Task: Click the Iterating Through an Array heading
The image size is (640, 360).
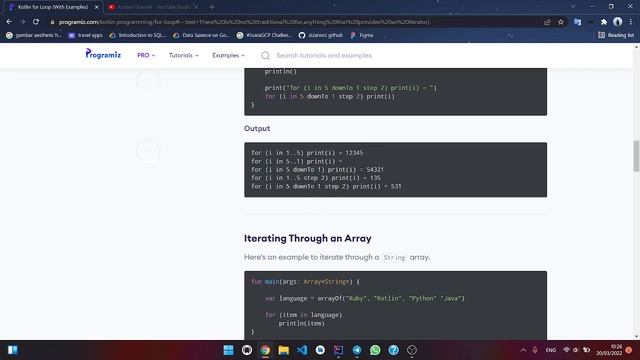Action: 308,238
